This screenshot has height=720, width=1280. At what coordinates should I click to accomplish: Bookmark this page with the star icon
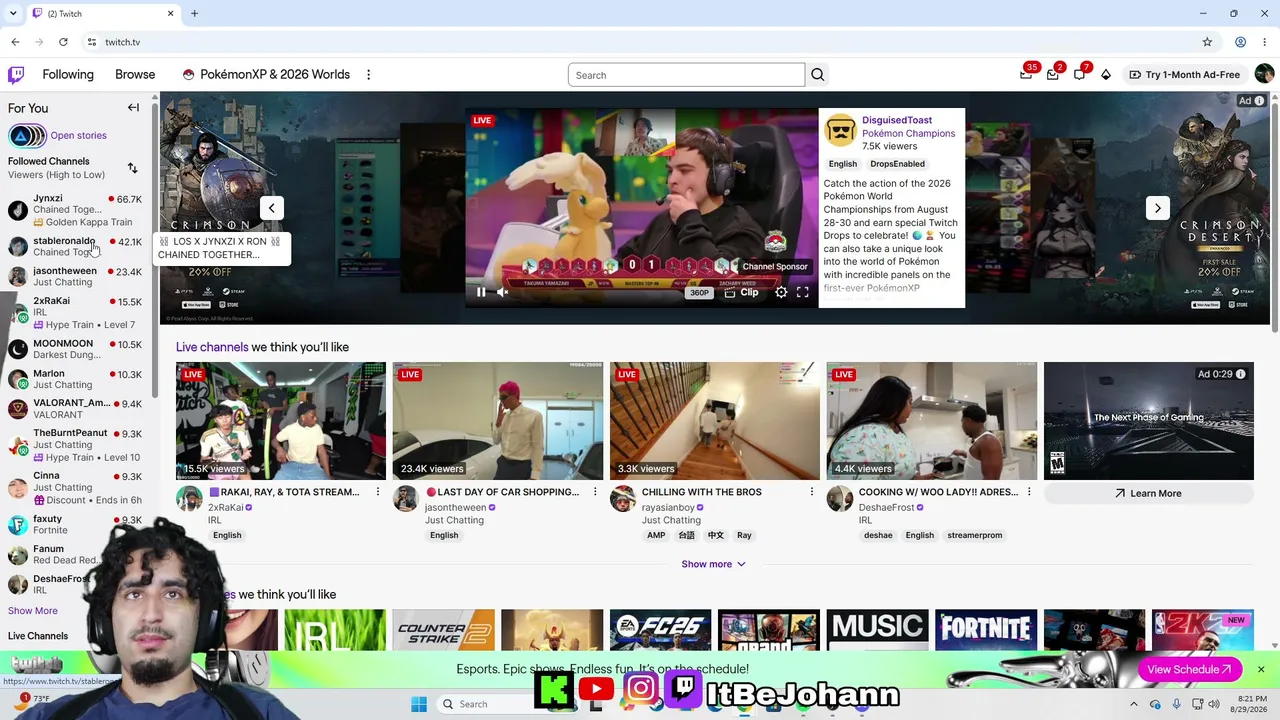pos(1207,42)
